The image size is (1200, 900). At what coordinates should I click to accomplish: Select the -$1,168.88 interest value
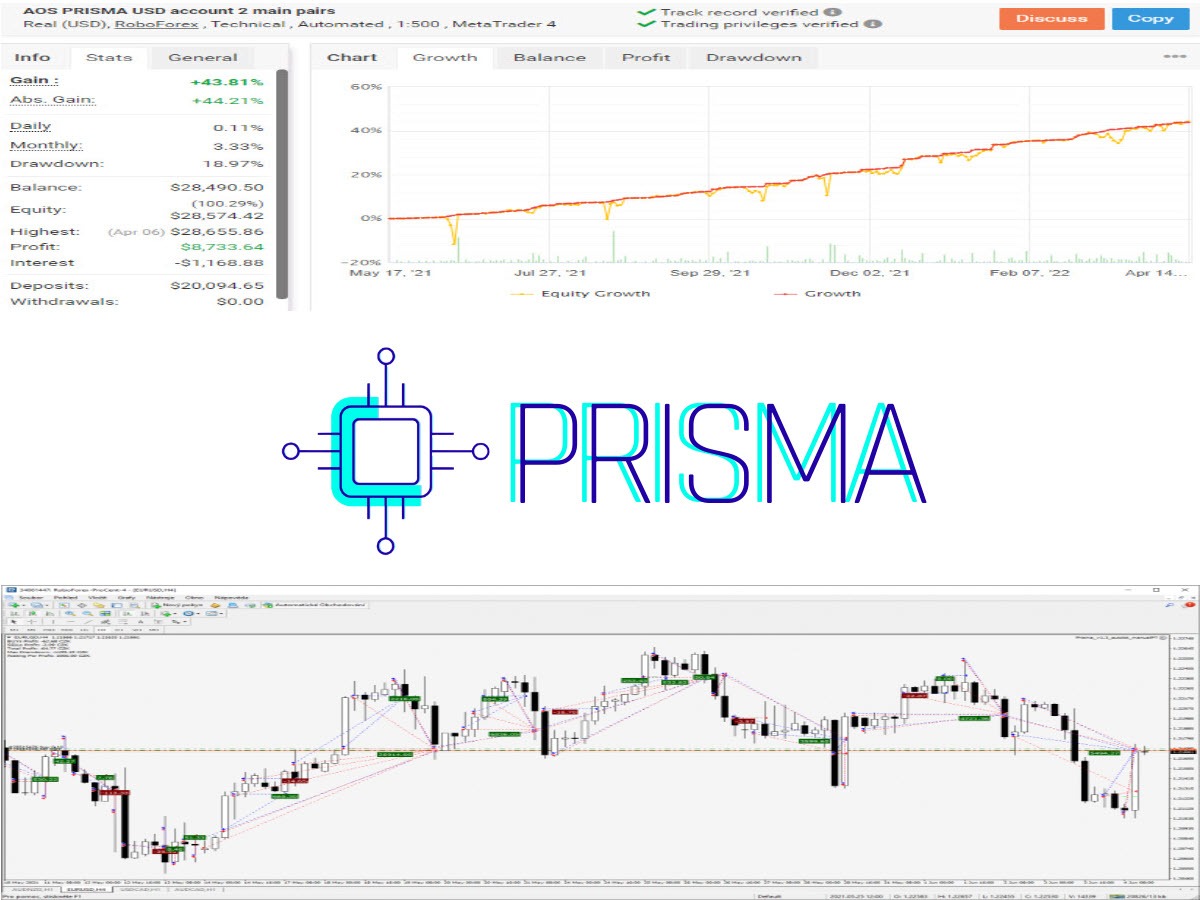click(x=218, y=263)
